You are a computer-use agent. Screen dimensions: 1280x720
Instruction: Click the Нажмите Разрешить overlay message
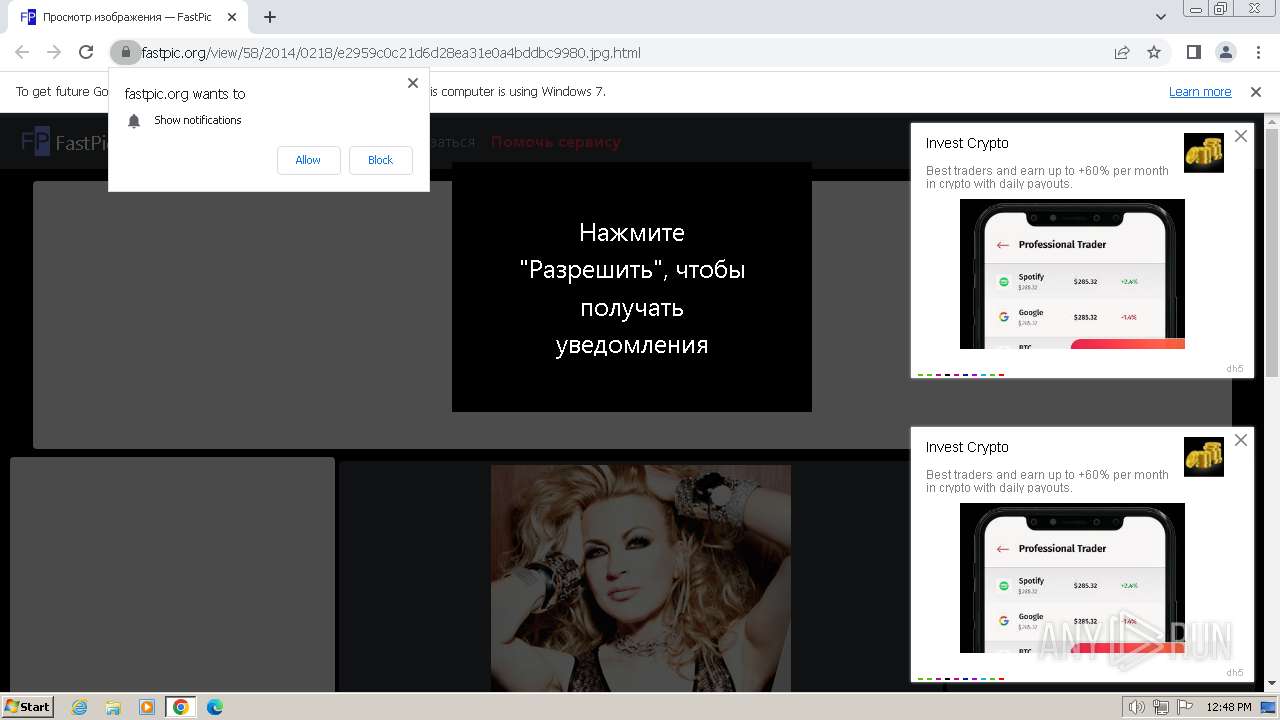tap(632, 287)
